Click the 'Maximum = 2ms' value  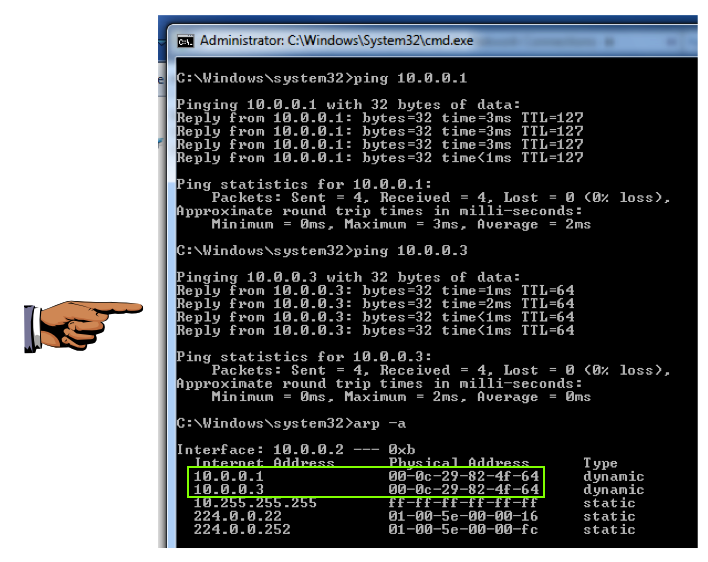(405, 397)
